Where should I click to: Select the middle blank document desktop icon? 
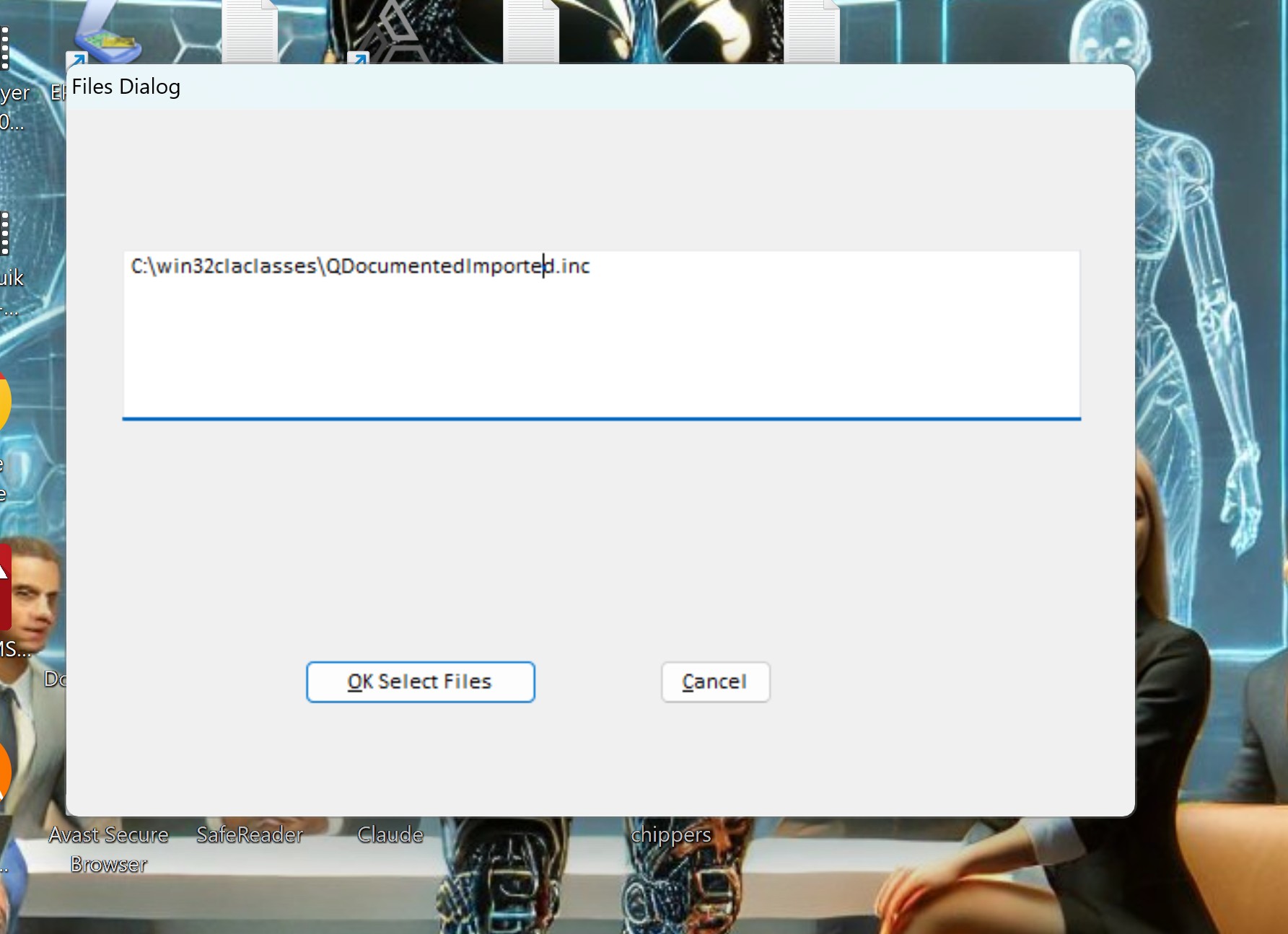[x=531, y=31]
